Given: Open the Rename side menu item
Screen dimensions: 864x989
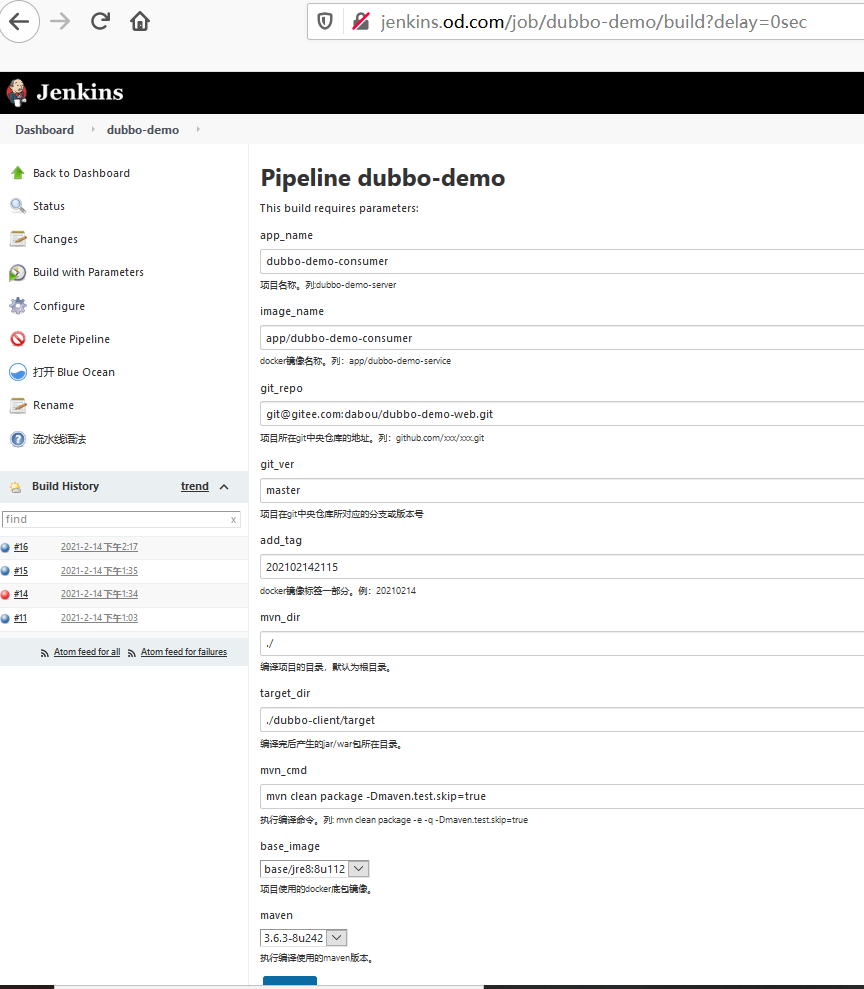Looking at the screenshot, I should click(x=53, y=405).
